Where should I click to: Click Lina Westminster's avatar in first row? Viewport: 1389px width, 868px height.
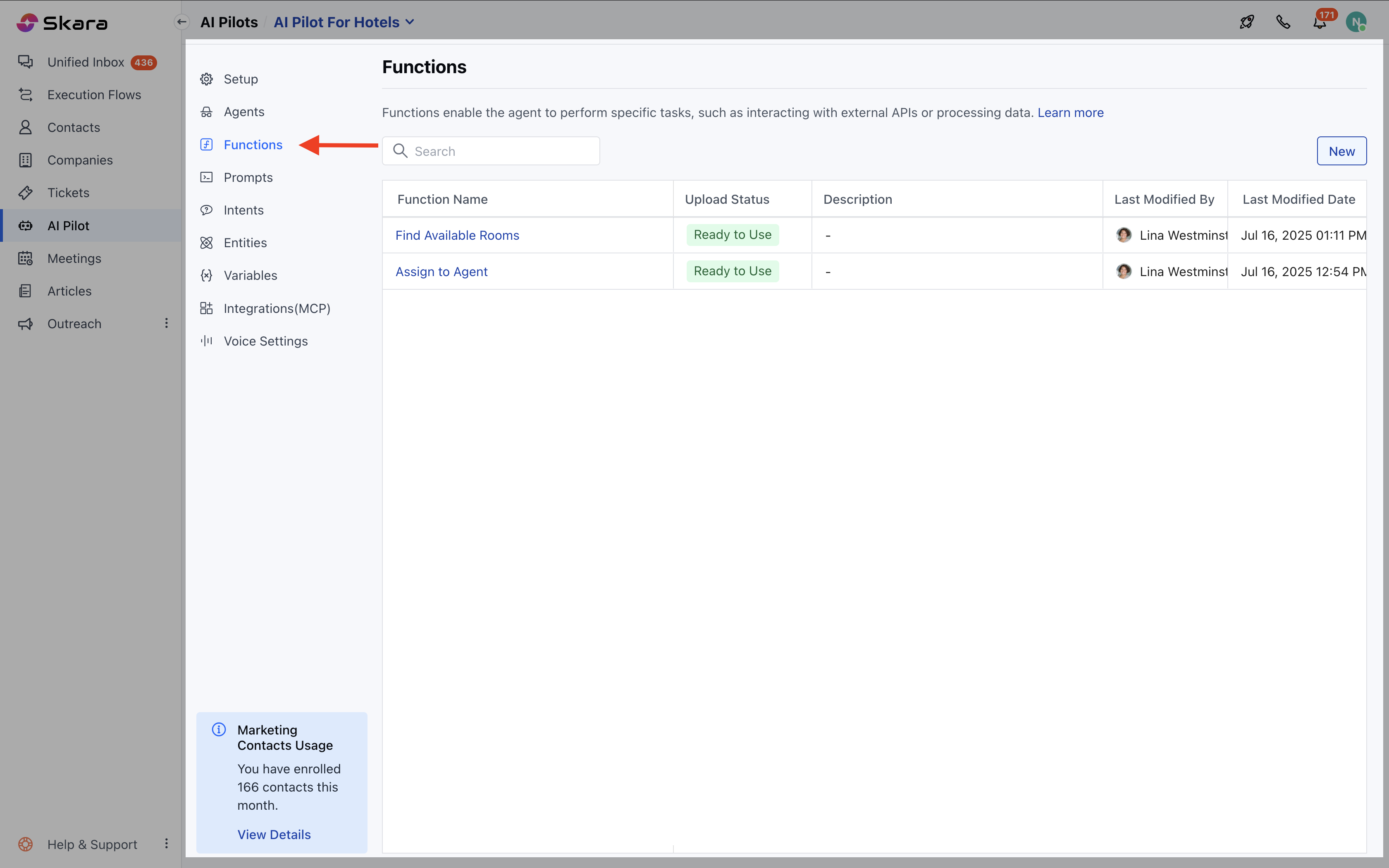point(1123,235)
